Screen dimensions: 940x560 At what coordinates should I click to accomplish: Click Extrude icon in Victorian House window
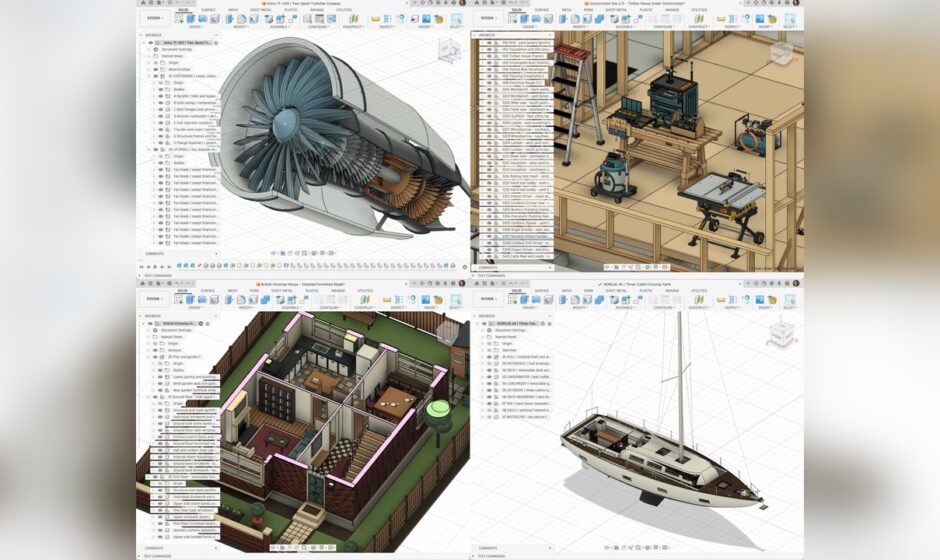point(191,300)
